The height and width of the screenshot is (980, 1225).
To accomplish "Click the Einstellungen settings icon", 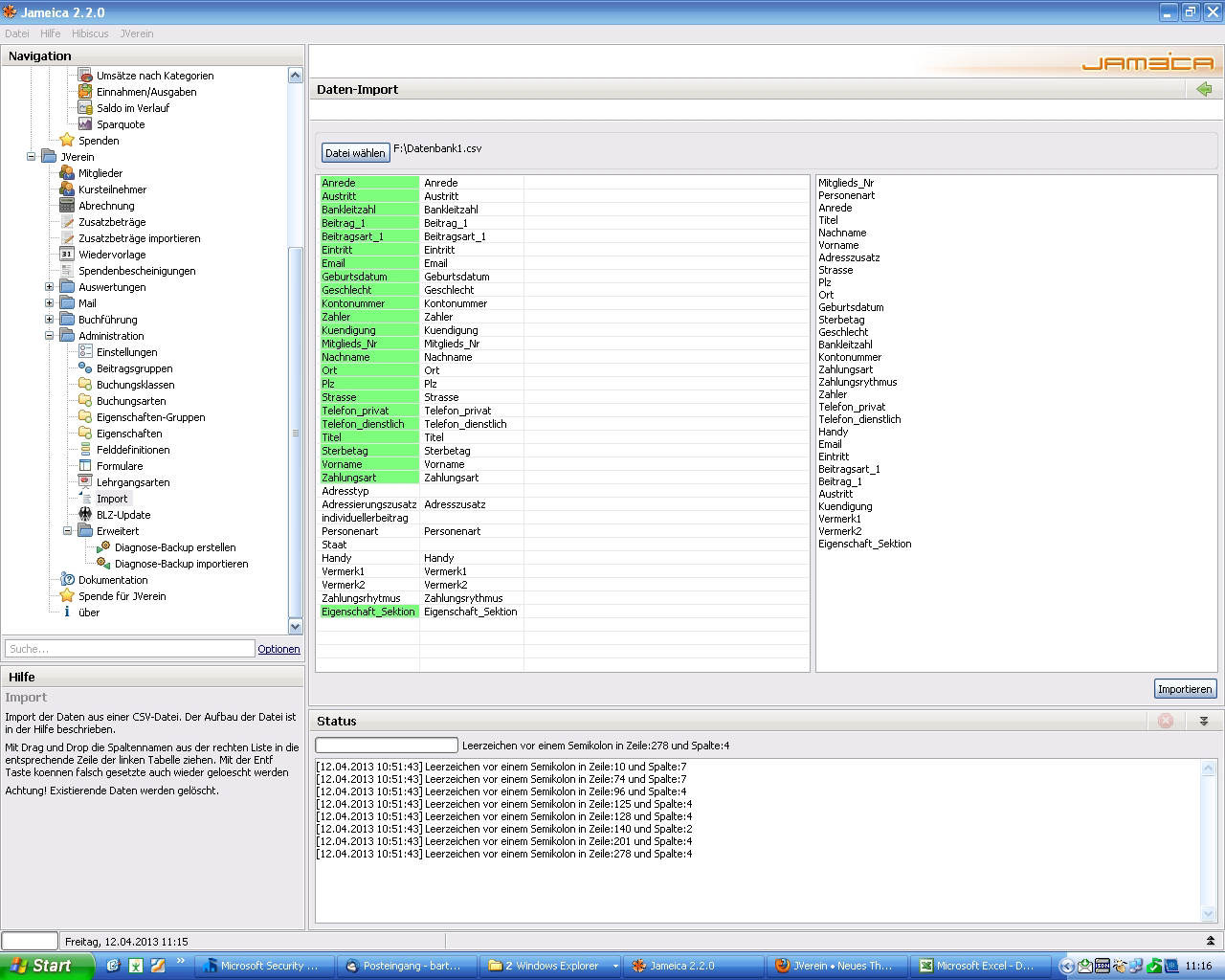I will [85, 352].
